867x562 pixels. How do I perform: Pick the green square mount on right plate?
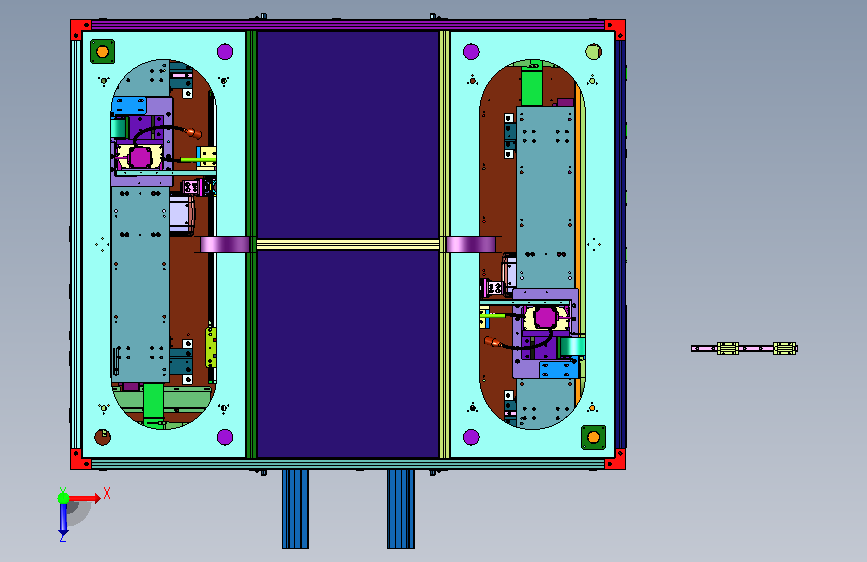(593, 438)
